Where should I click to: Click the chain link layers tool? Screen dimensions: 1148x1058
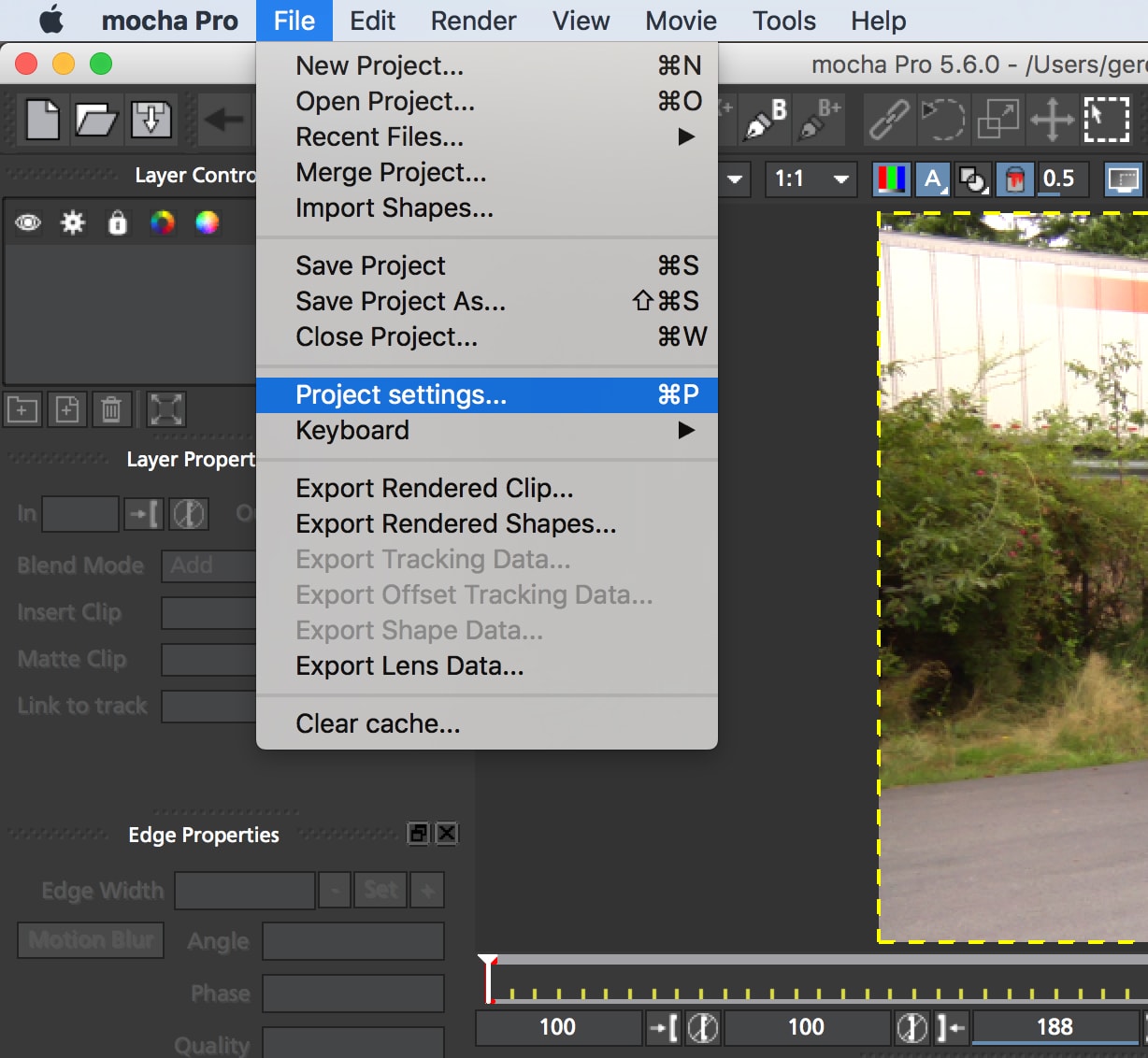[x=888, y=120]
